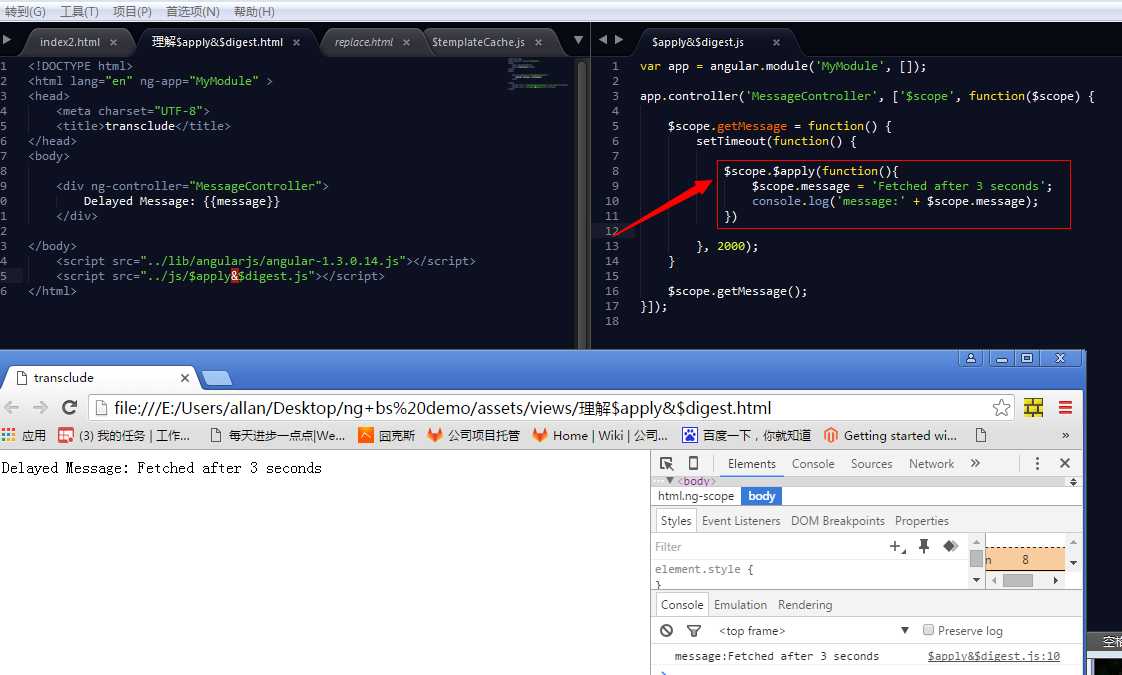This screenshot has height=675, width=1122.
Task: Open the 每天进步一点点 bookmark
Action: 278,435
